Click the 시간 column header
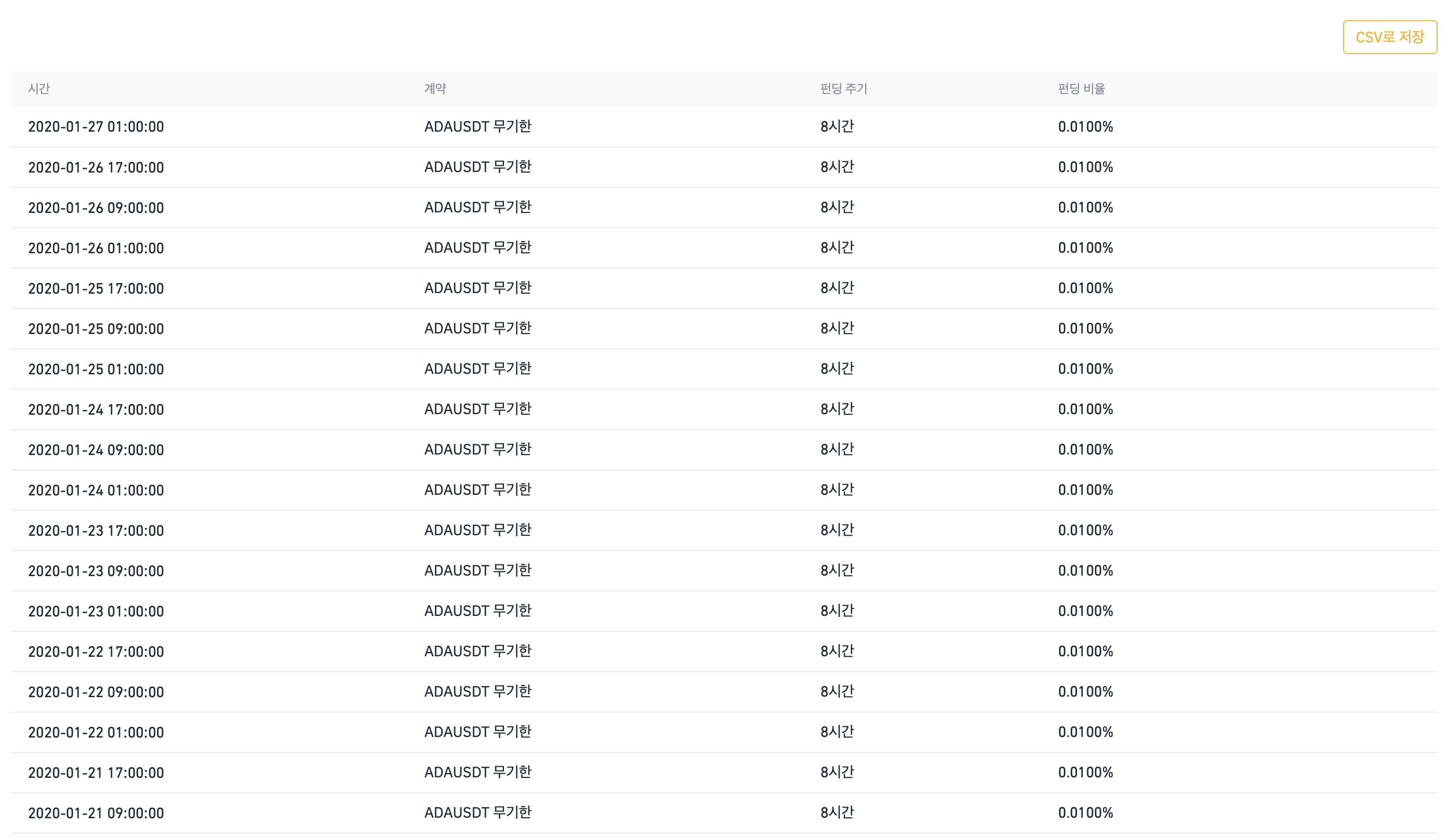 pos(39,89)
